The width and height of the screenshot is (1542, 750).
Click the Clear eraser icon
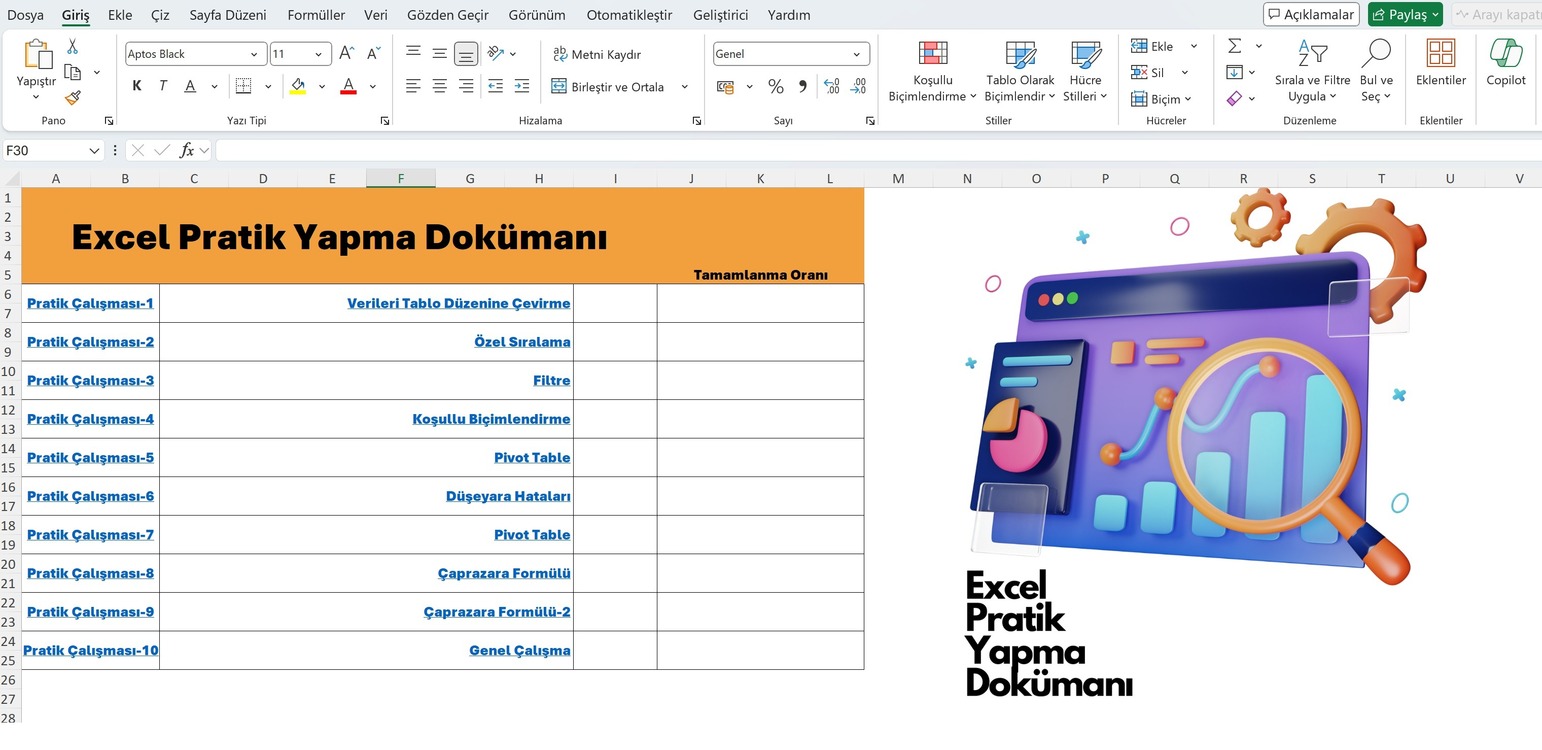1235,98
